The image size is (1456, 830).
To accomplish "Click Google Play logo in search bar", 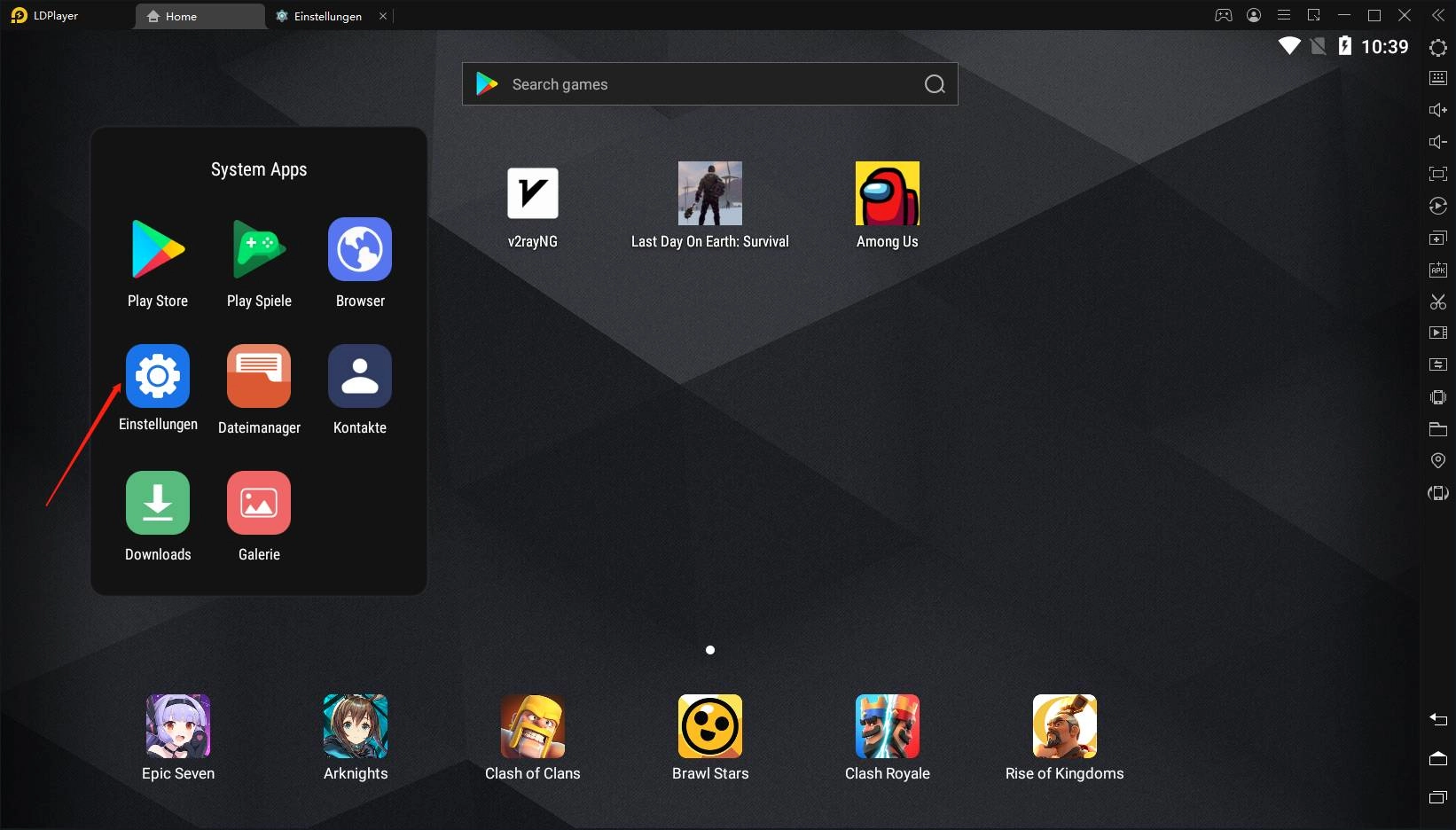I will 487,84.
